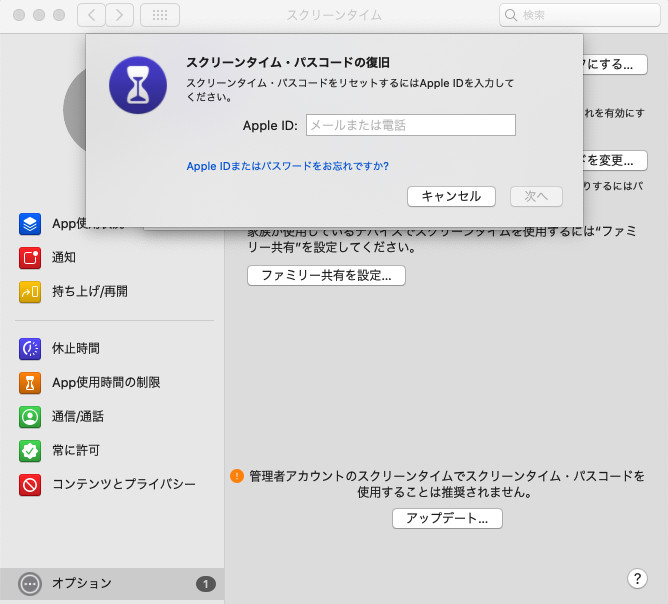Click the window title スクリーンタイム
This screenshot has height=604, width=668.
[334, 15]
